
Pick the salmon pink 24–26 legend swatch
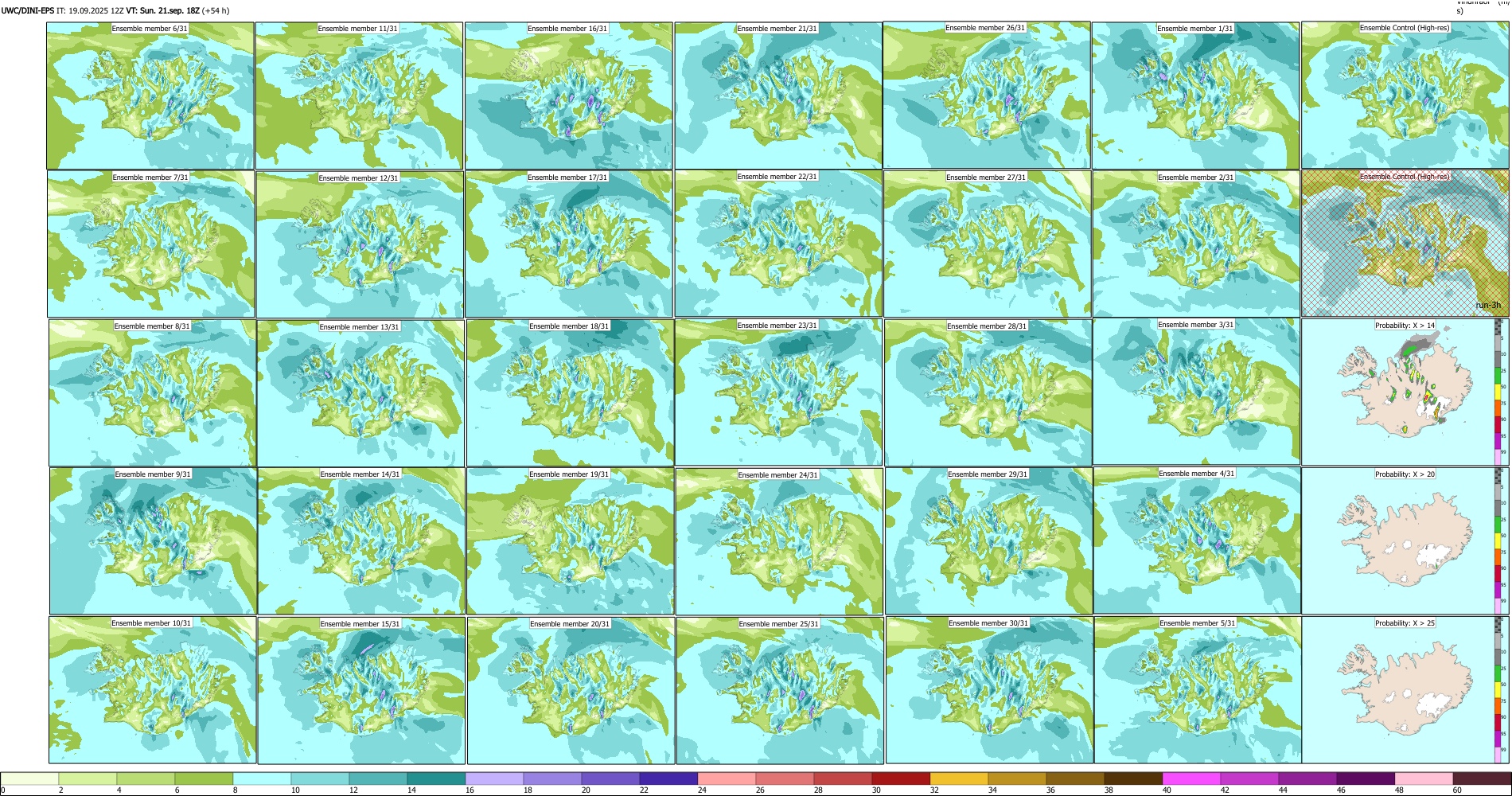(727, 778)
